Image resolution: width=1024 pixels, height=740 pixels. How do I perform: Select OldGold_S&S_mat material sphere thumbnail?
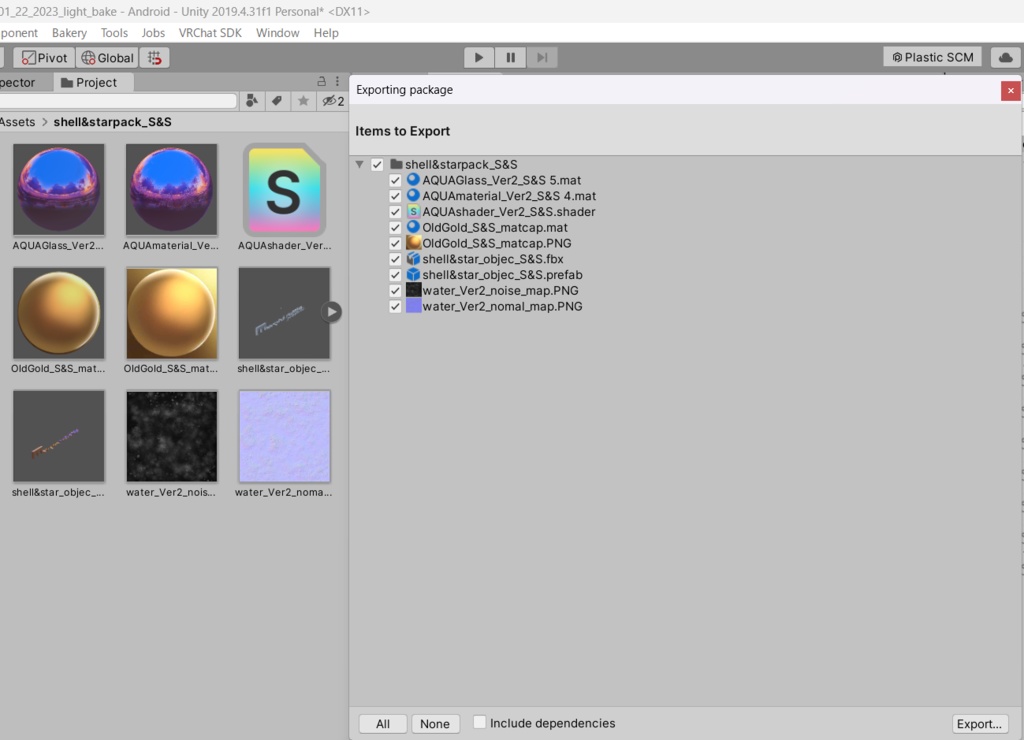(58, 313)
